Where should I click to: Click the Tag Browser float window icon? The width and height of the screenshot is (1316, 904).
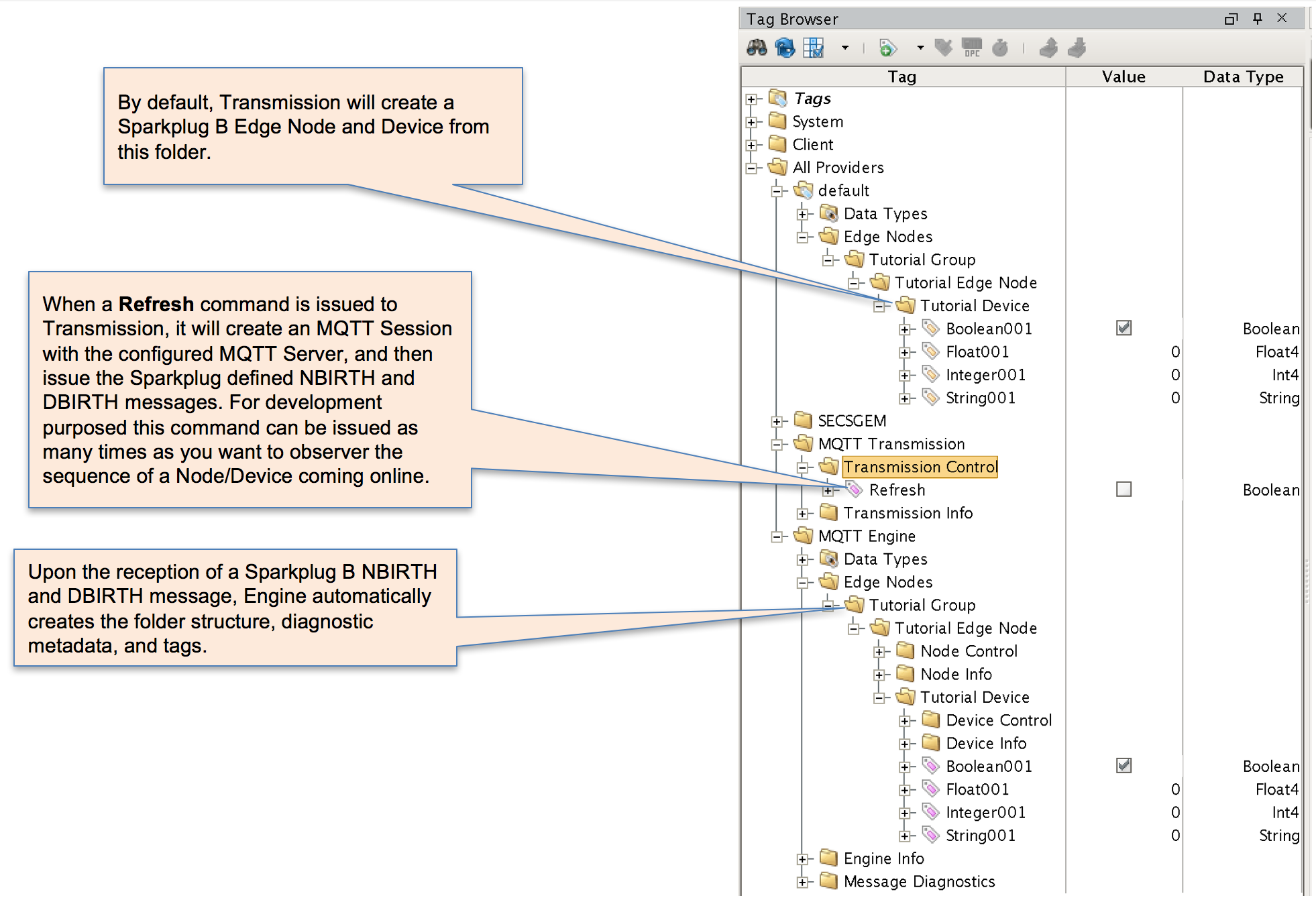coord(1231,19)
